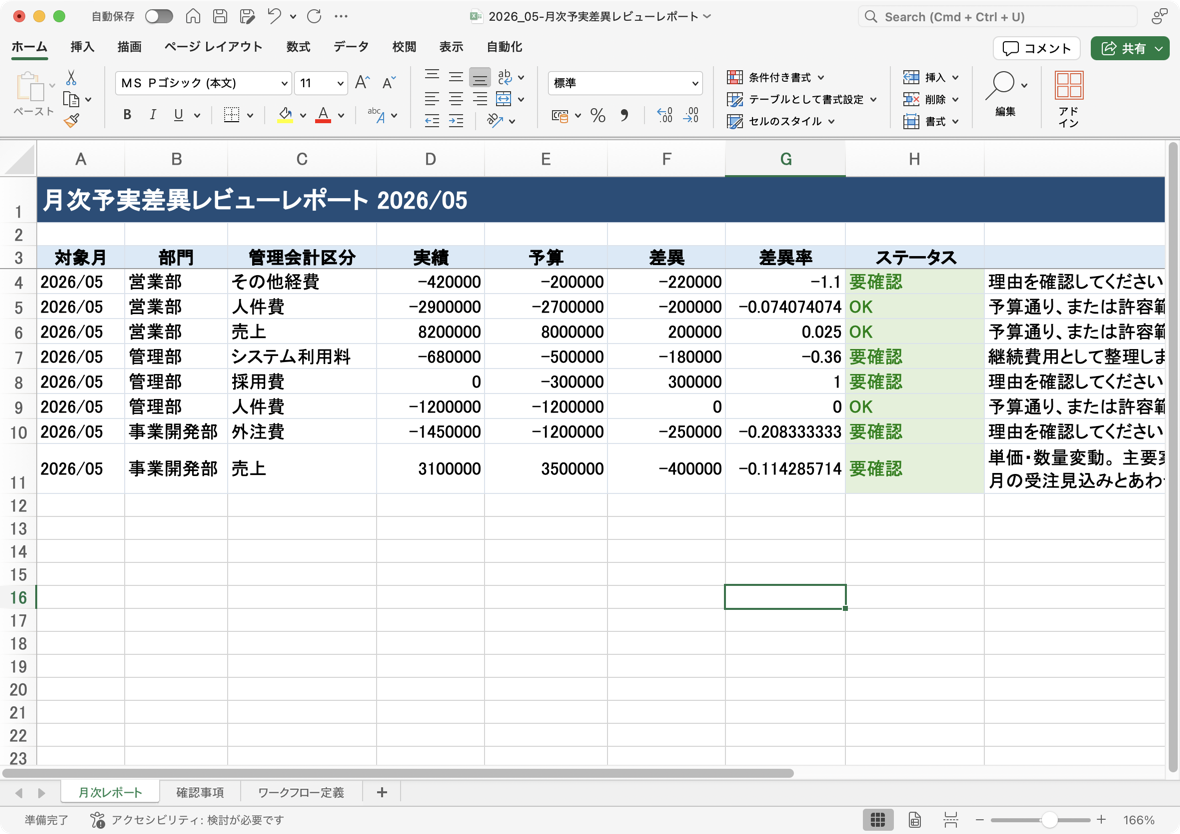The width and height of the screenshot is (1180, 834).
Task: Apply comma style format
Action: (x=624, y=115)
